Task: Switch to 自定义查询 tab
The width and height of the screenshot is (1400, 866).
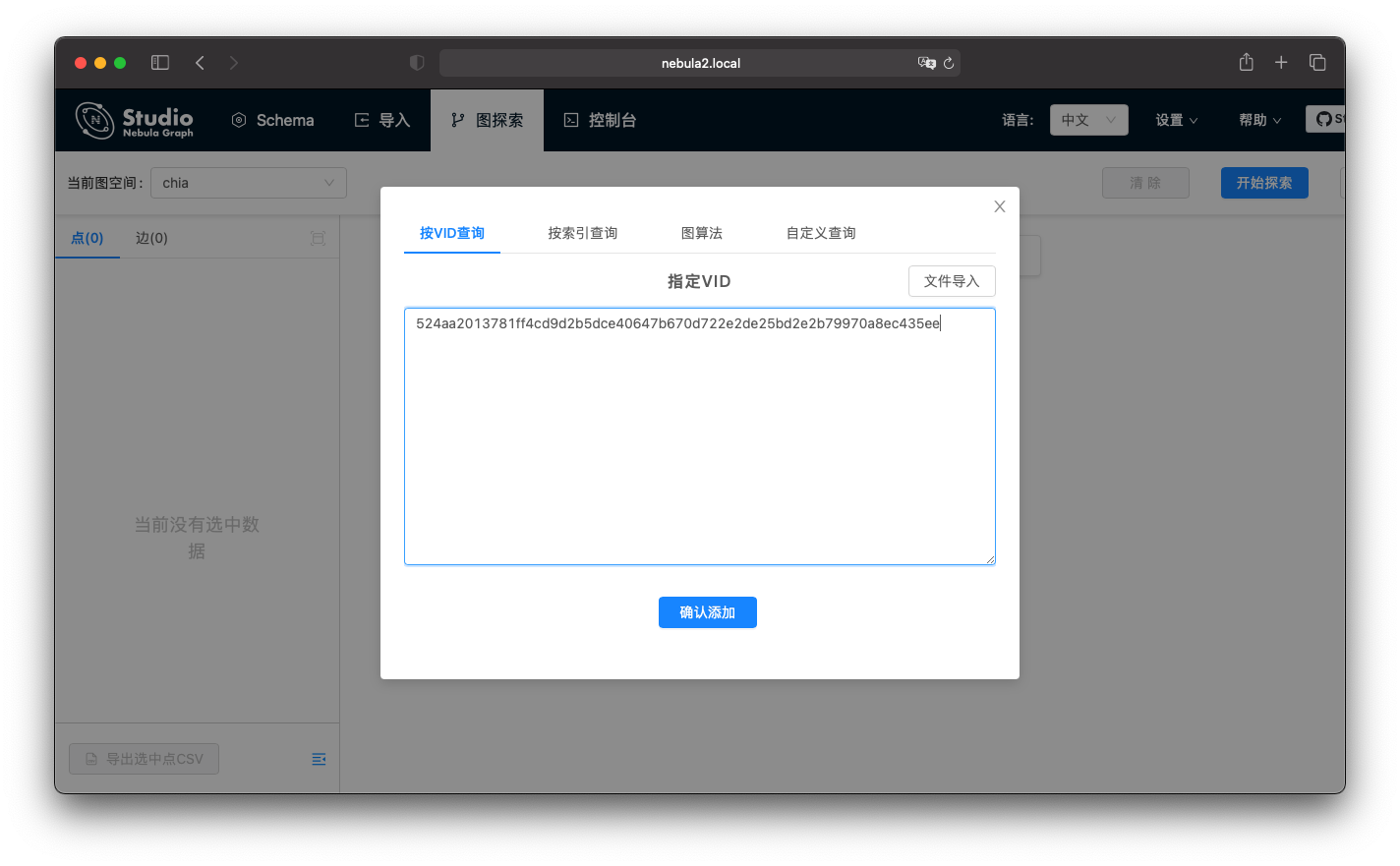Action: 821,233
